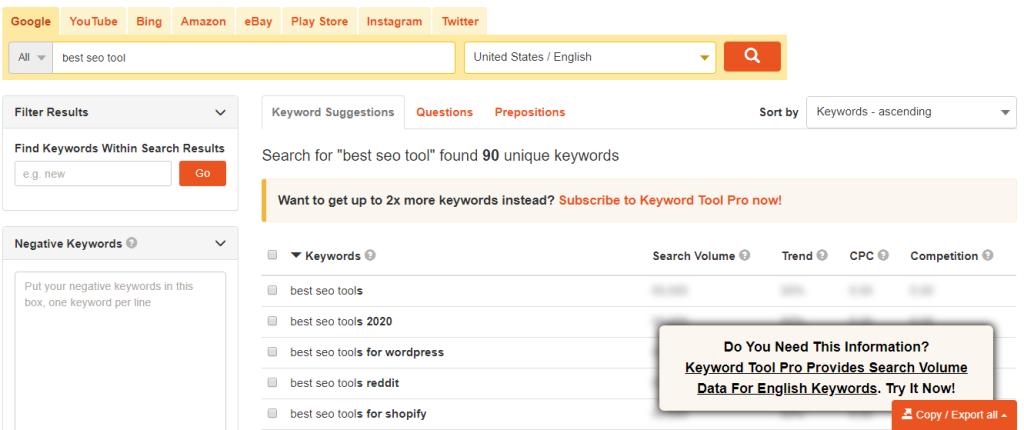The image size is (1024, 430).
Task: Check the 'best seo tools 2020' row
Action: [272, 322]
